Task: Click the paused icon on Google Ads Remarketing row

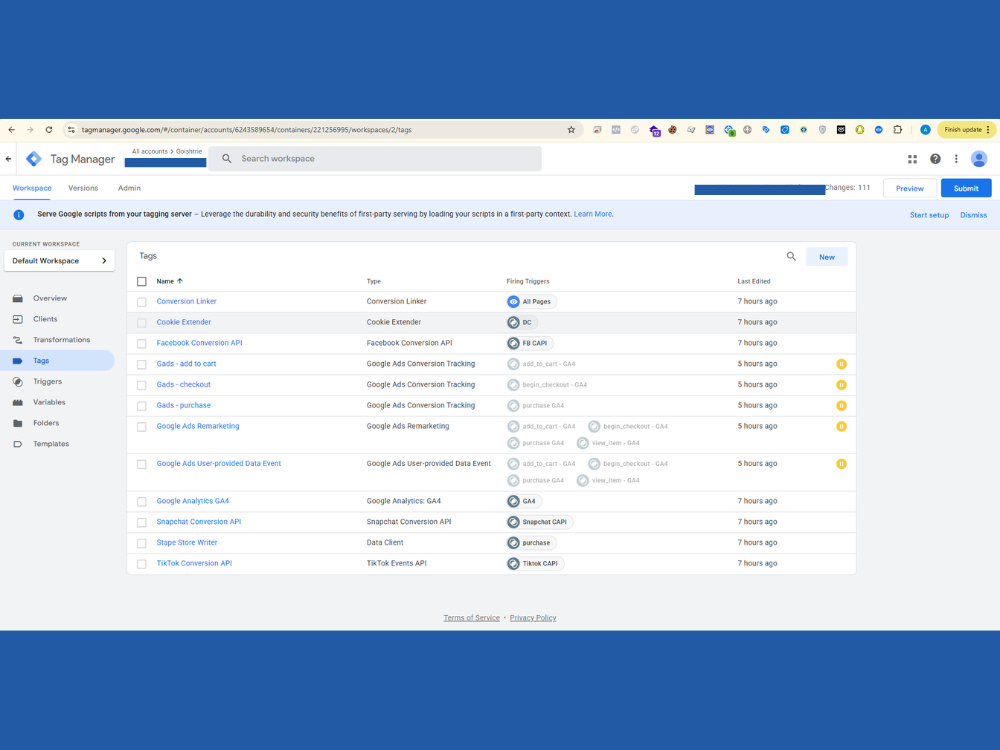Action: [x=841, y=427]
